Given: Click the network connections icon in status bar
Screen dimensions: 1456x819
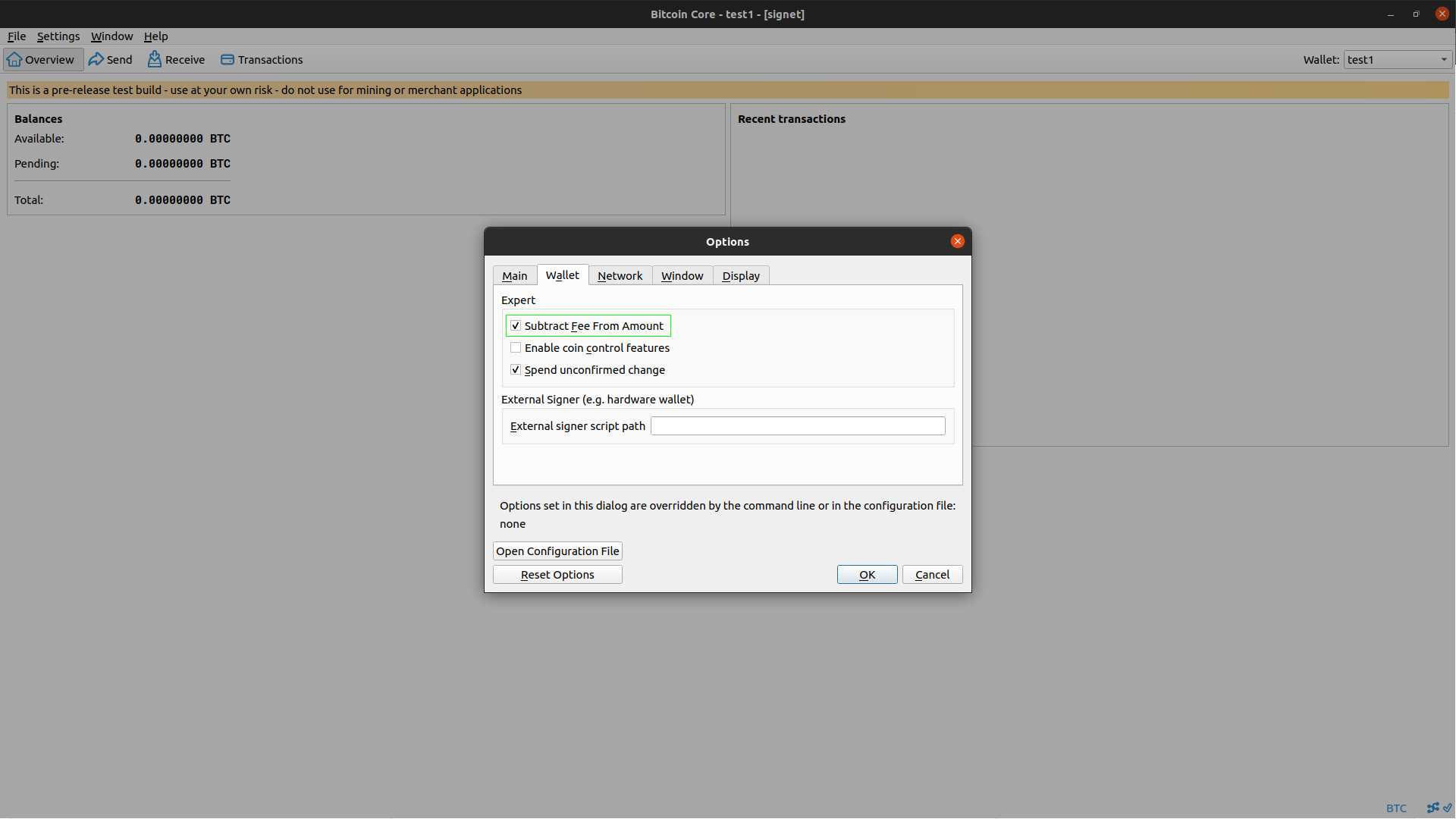Looking at the screenshot, I should 1431,808.
